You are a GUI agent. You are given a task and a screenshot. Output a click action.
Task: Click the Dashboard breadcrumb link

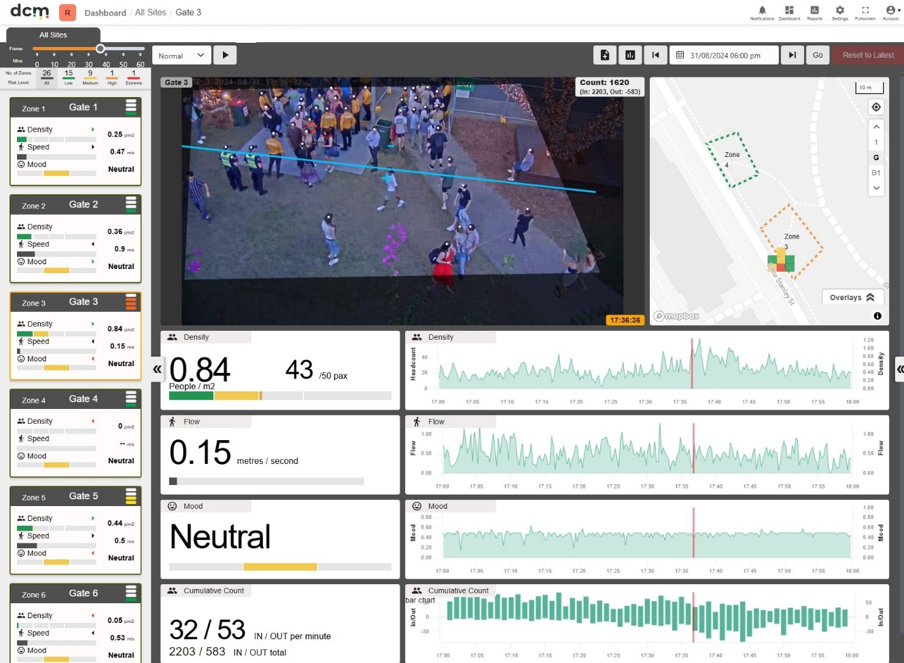pos(105,13)
